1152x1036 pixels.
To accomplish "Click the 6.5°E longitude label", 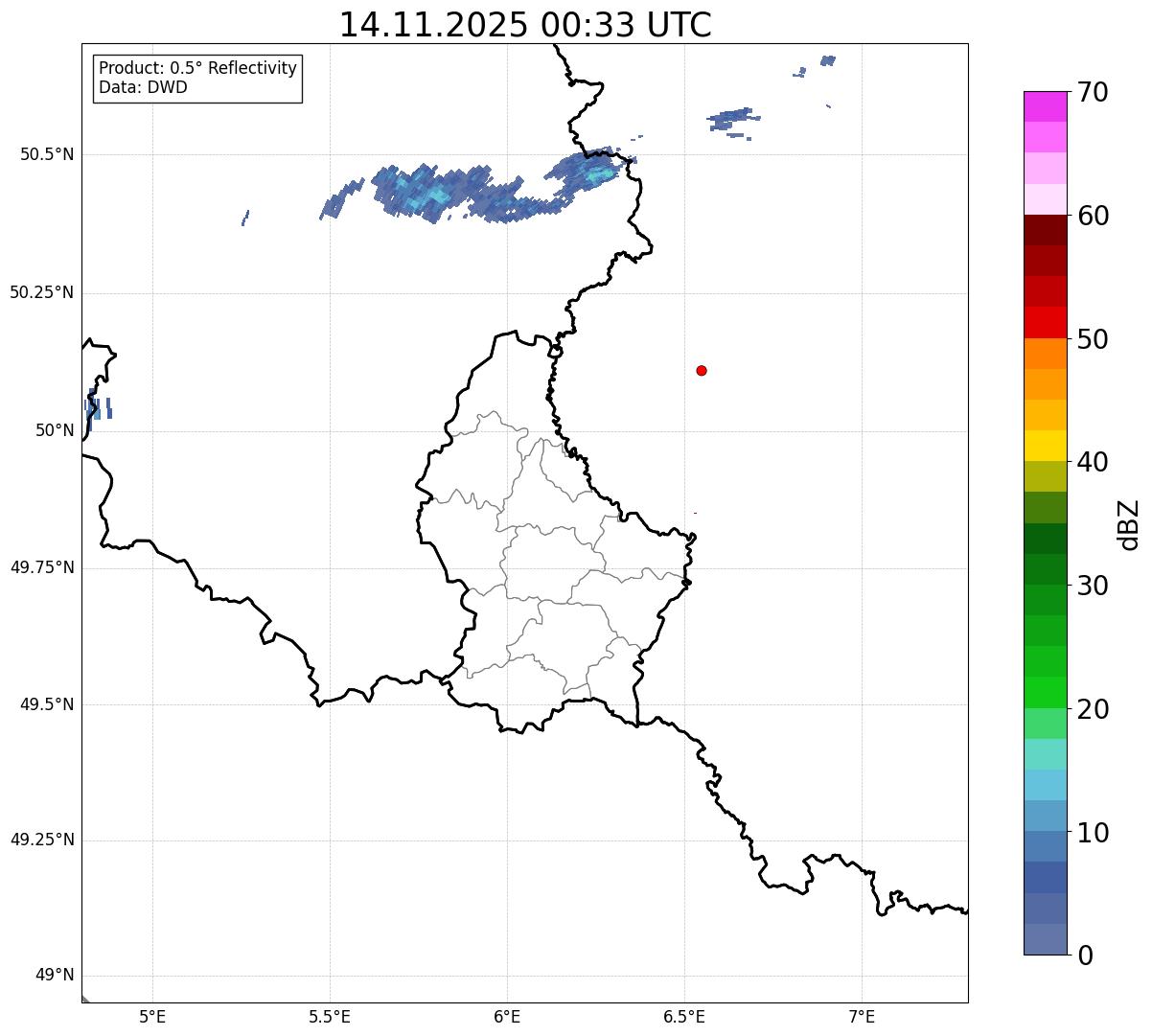I will (x=684, y=1016).
